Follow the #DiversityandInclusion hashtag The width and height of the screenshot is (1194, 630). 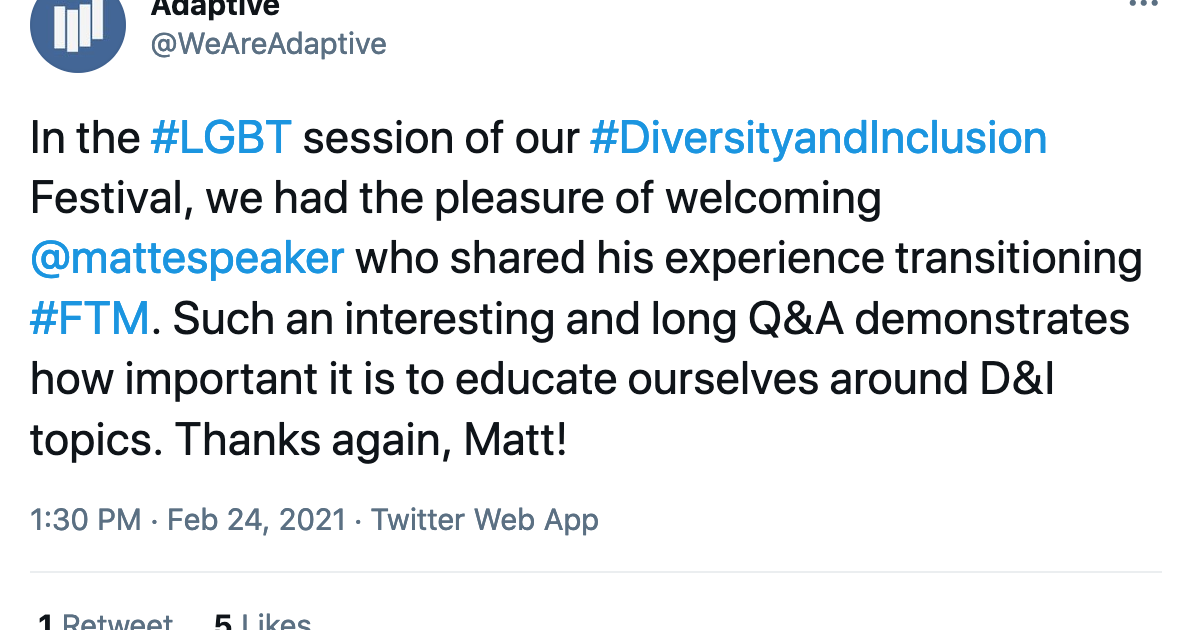(x=818, y=139)
